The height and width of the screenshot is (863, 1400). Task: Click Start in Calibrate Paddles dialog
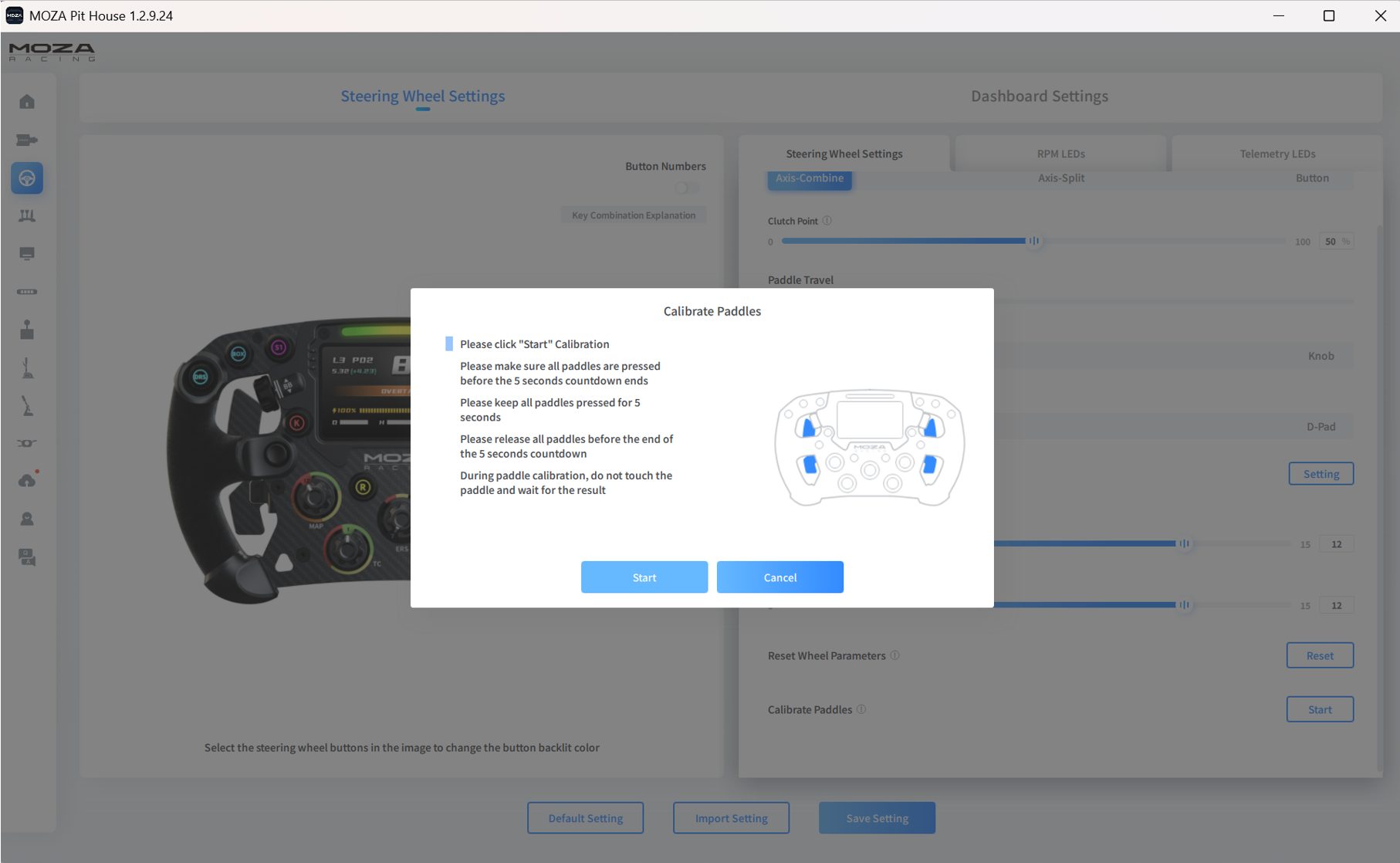coord(644,577)
